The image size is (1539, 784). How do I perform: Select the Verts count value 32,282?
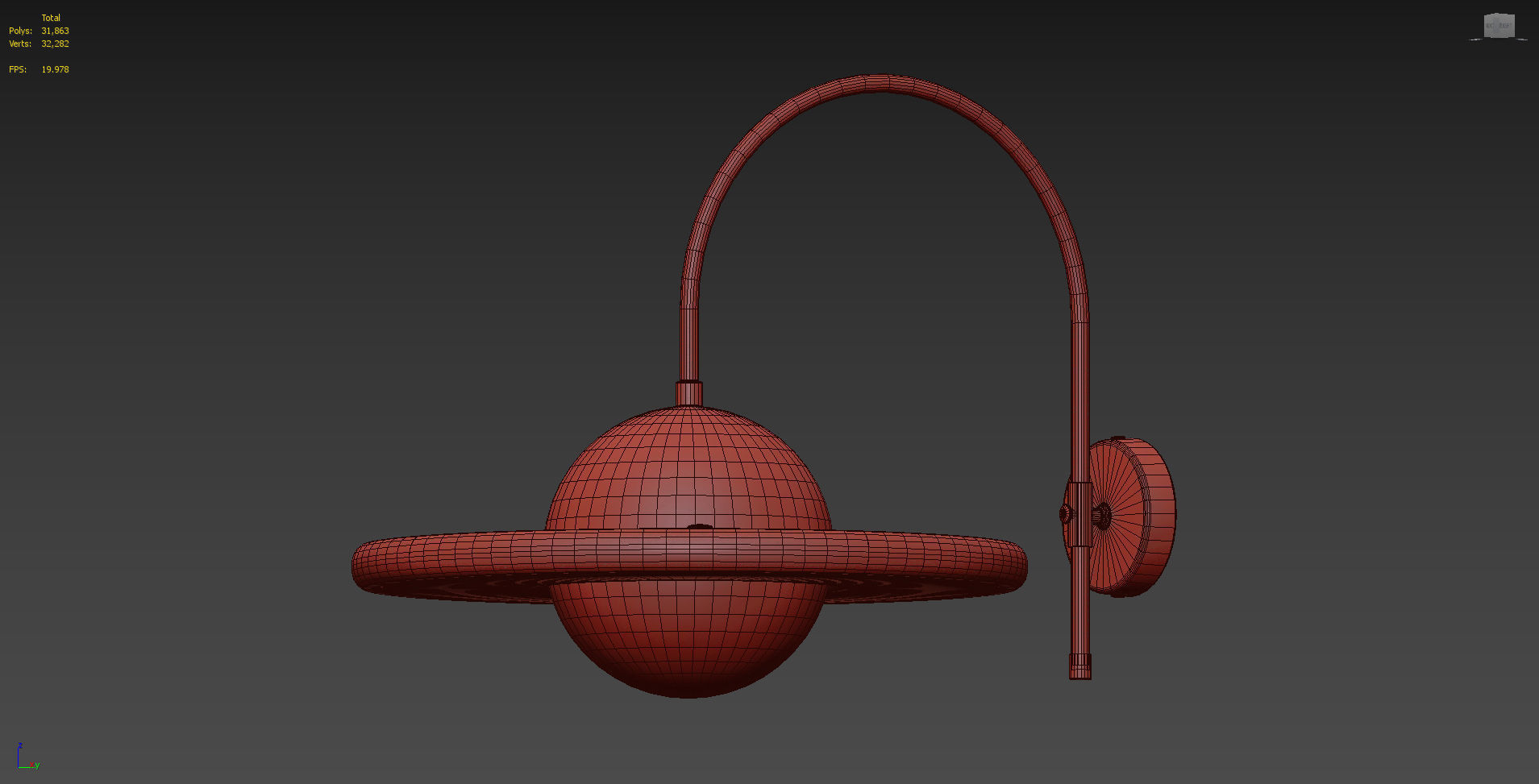pyautogui.click(x=55, y=44)
